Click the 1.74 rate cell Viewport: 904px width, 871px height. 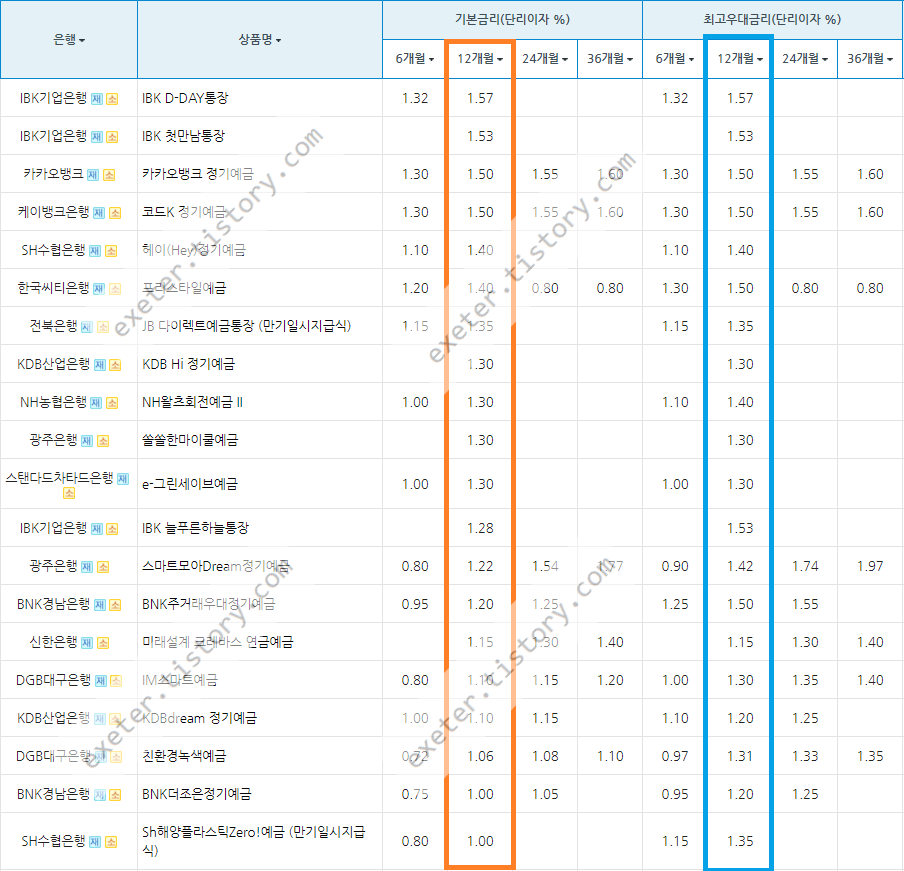pos(805,566)
